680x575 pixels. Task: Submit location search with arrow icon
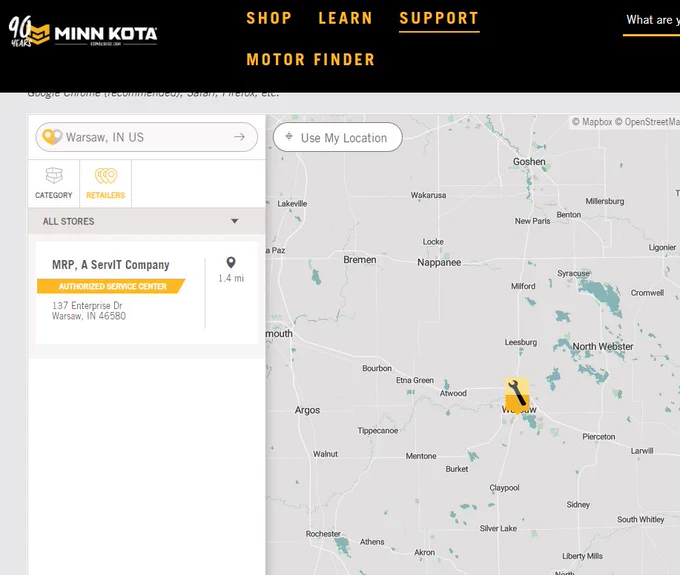(x=239, y=137)
